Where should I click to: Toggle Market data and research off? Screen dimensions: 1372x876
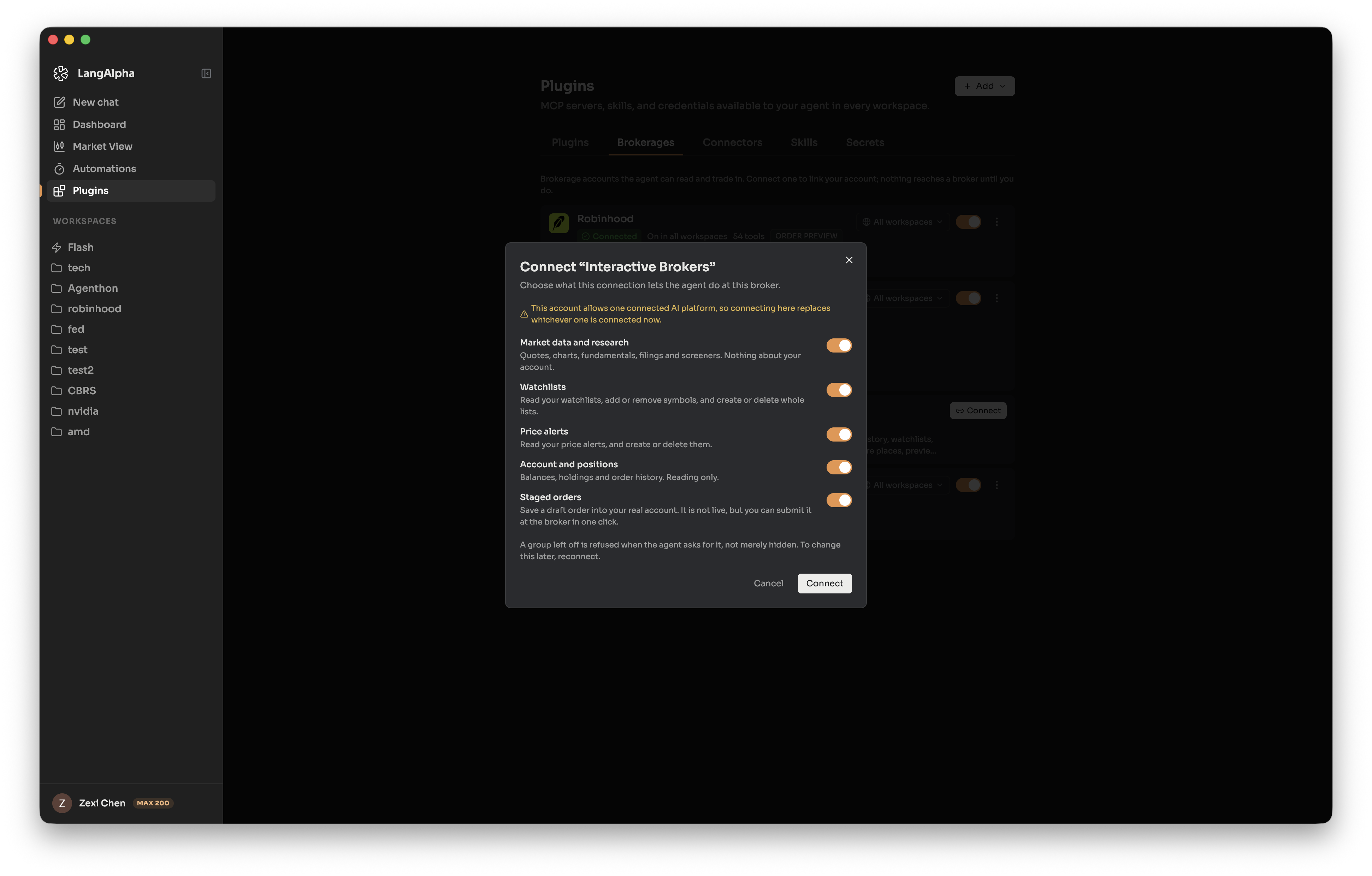click(839, 346)
